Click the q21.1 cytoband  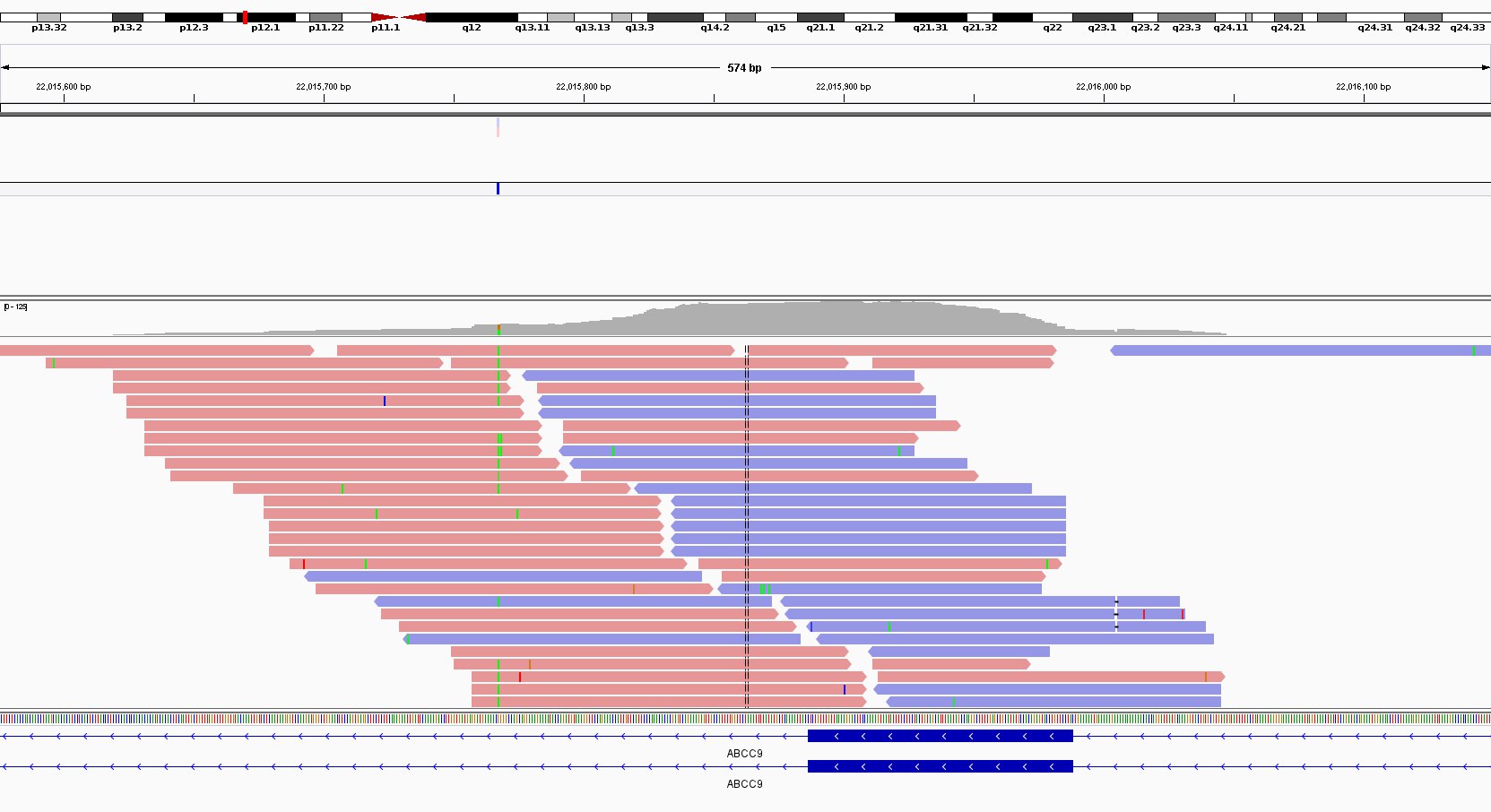pos(820,17)
